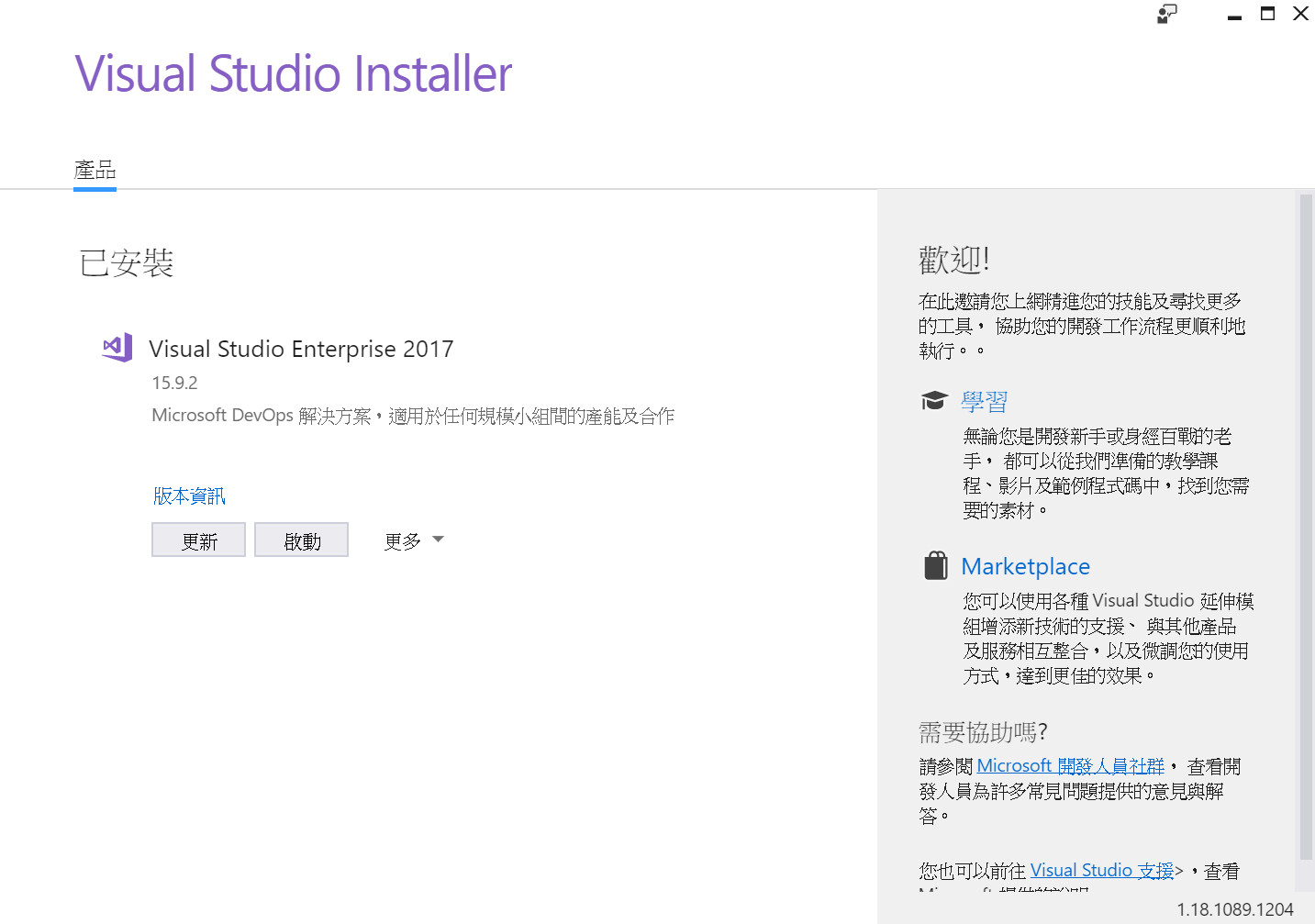The width and height of the screenshot is (1315, 924).
Task: Open the Marketplace section
Action: (1025, 566)
